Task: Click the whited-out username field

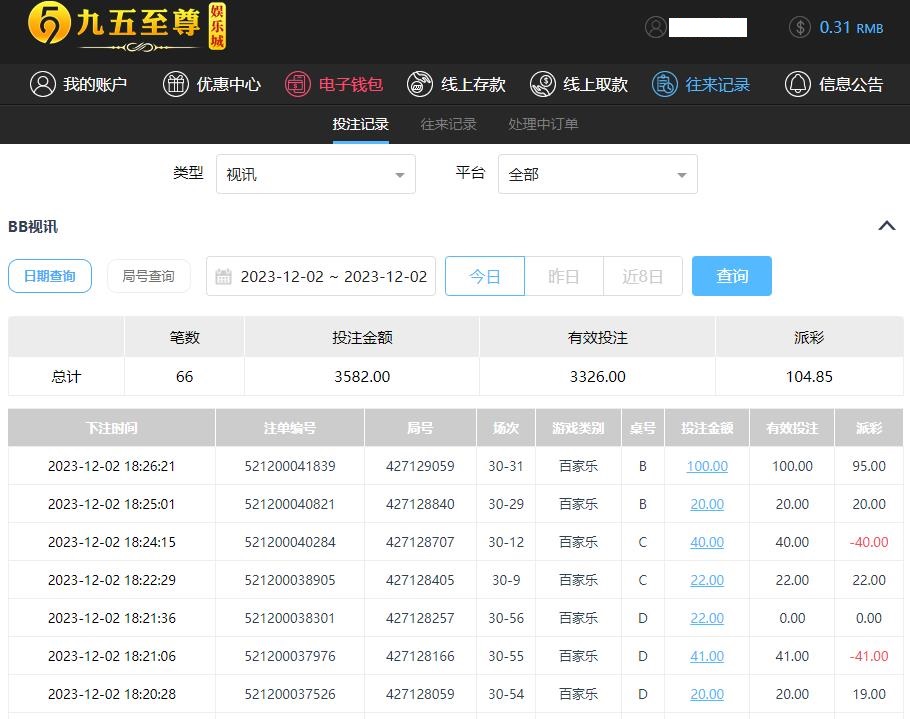Action: click(x=708, y=27)
